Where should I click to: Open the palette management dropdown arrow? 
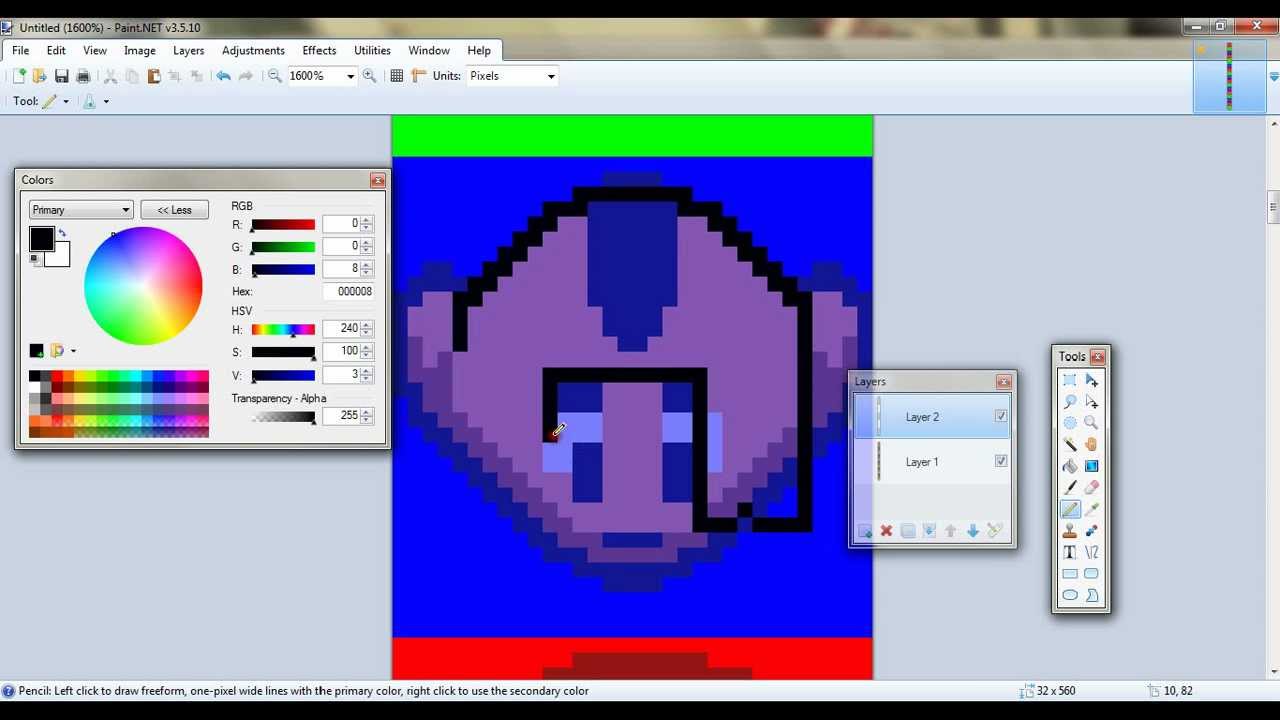[x=73, y=351]
